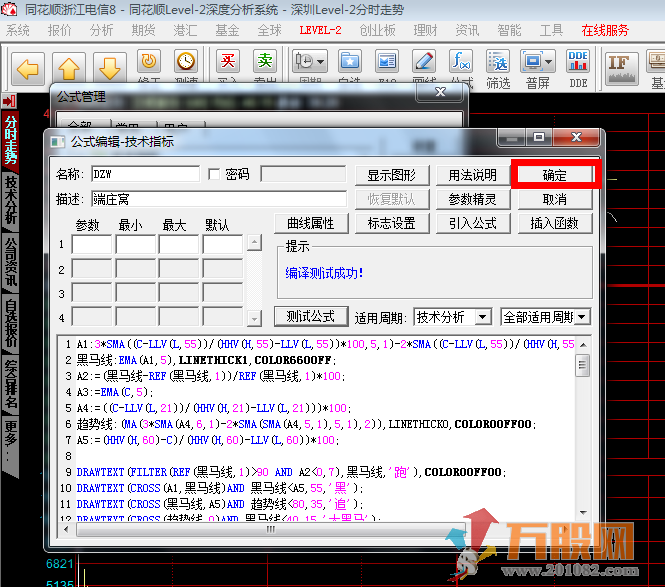
Task: Click the 插入函数 insert function button
Action: coord(555,223)
